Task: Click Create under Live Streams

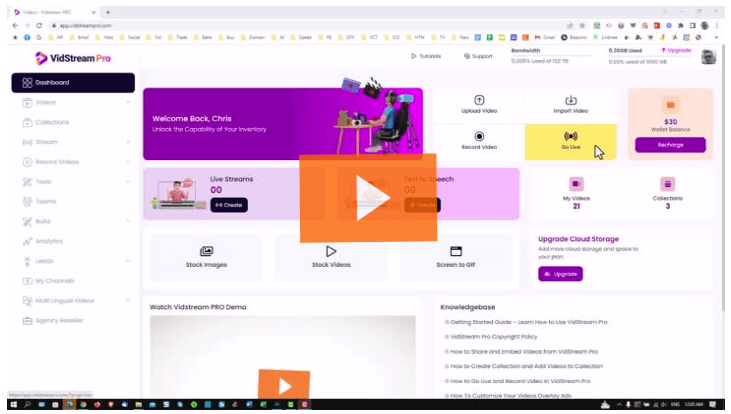Action: (x=229, y=205)
